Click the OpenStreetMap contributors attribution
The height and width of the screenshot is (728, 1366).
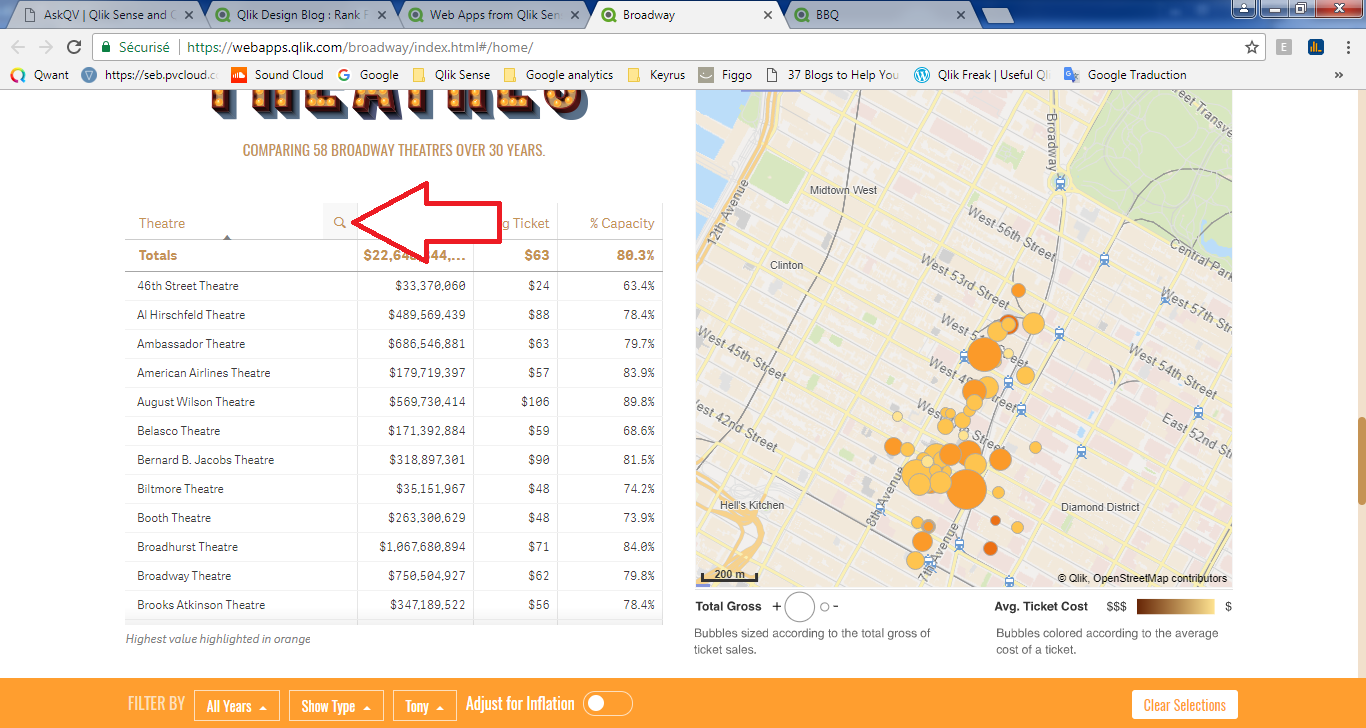tap(1160, 578)
